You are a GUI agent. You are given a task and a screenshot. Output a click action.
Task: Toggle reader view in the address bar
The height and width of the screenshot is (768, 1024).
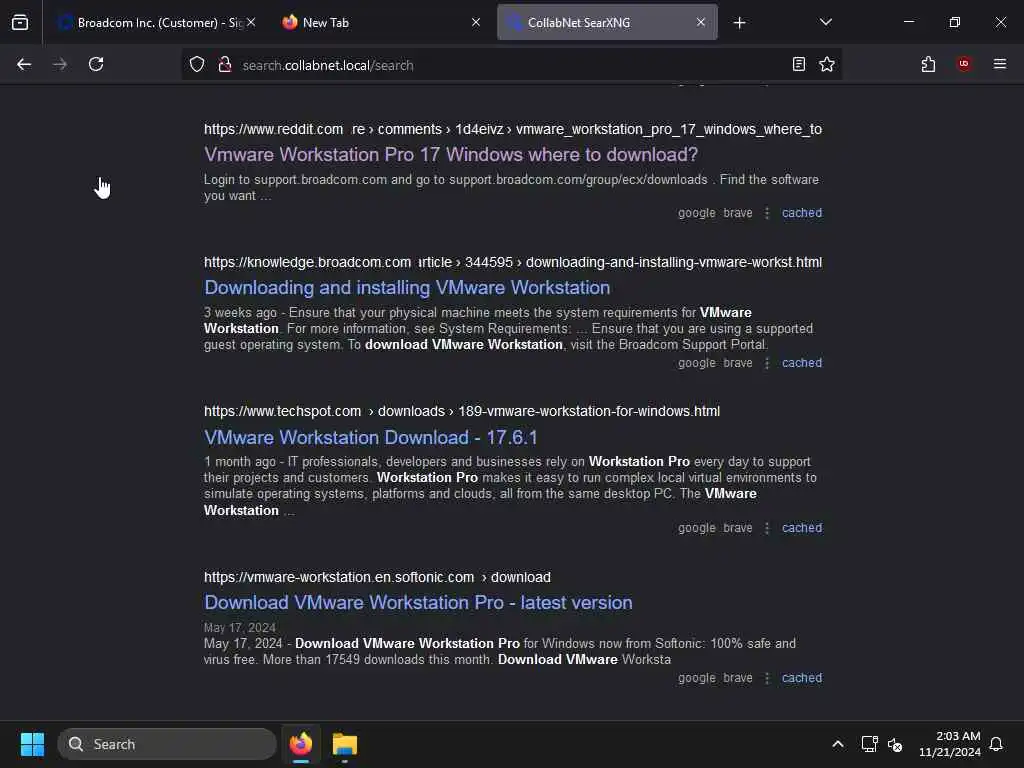[x=799, y=64]
